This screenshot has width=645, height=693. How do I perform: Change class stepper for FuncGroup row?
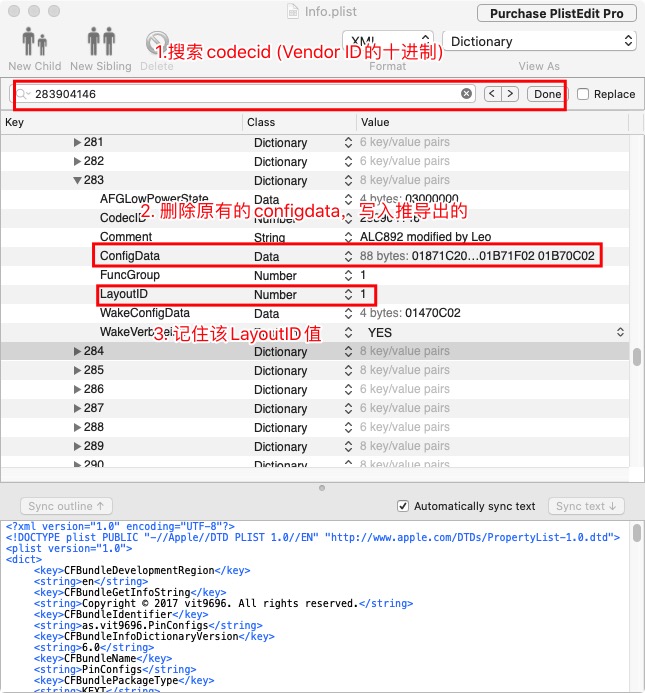point(348,275)
